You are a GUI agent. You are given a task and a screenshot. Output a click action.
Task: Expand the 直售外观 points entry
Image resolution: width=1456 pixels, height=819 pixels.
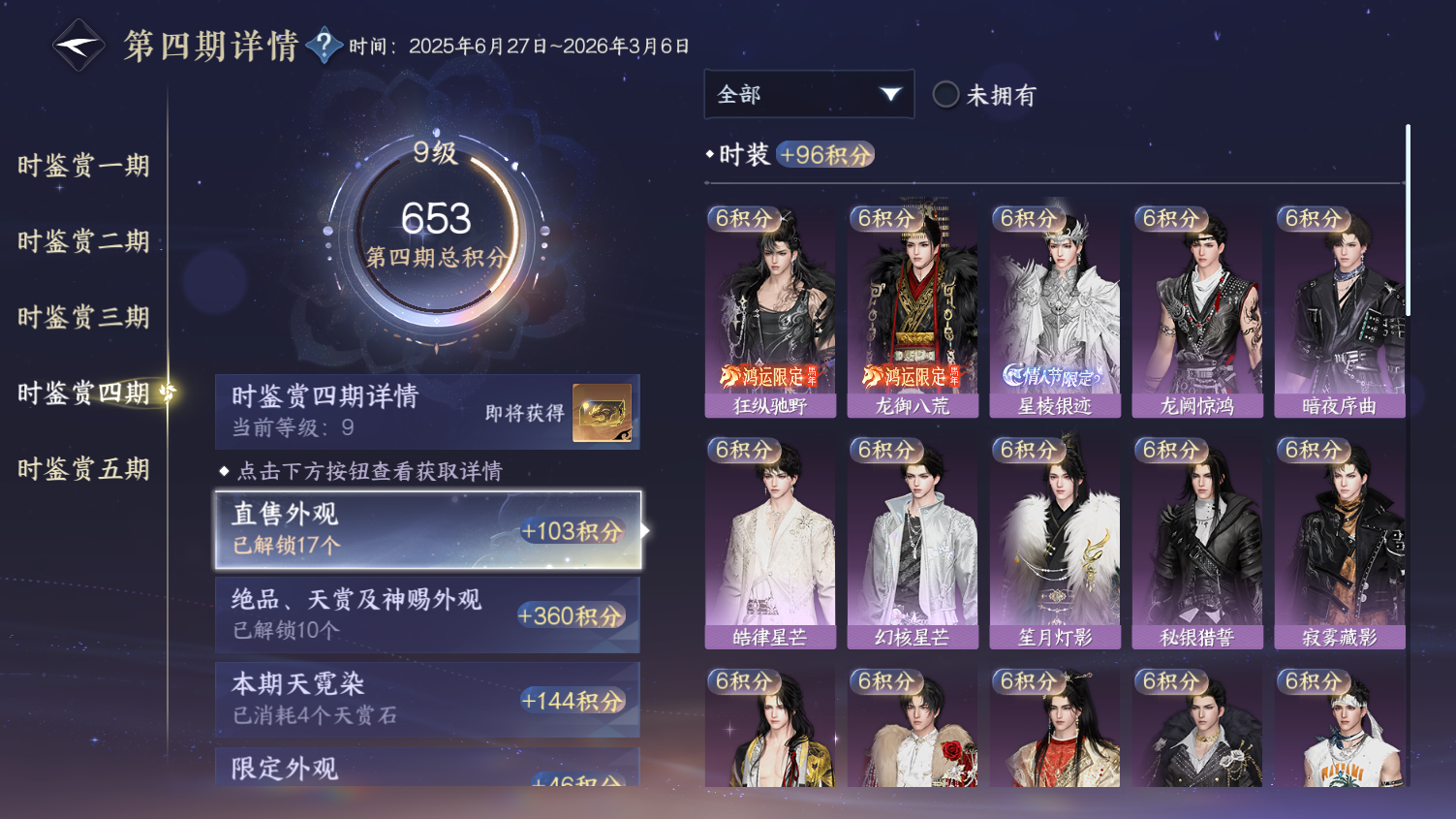(427, 530)
